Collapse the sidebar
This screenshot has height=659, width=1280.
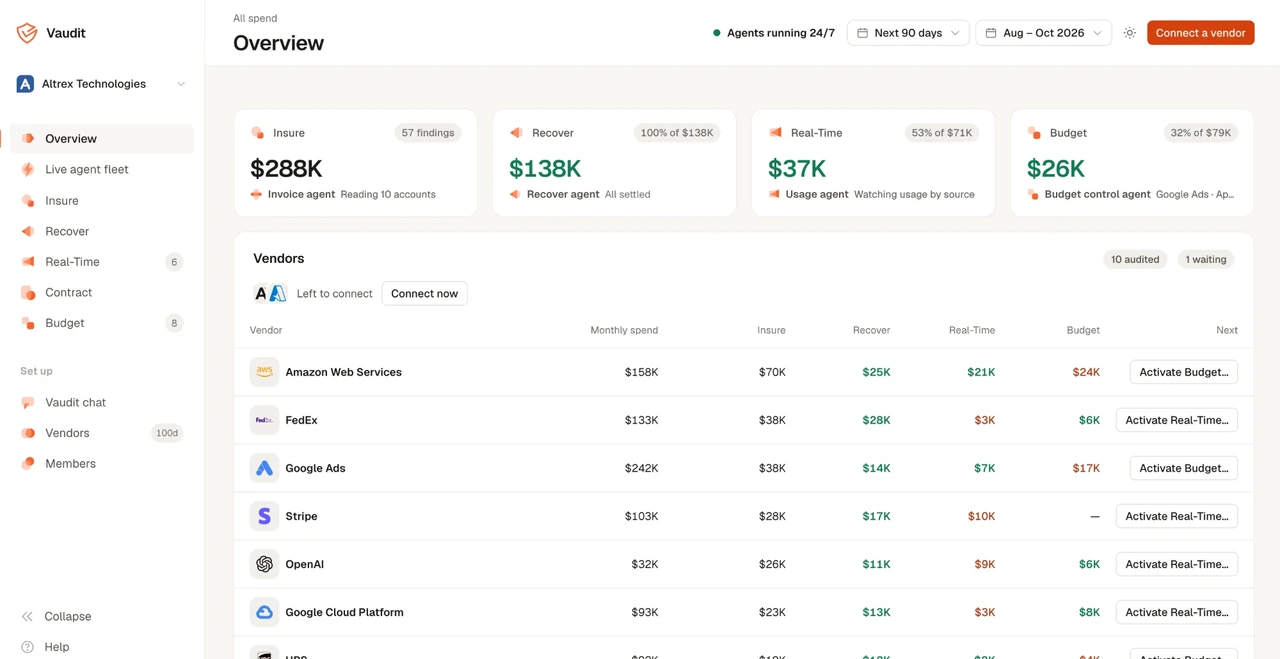point(102,617)
